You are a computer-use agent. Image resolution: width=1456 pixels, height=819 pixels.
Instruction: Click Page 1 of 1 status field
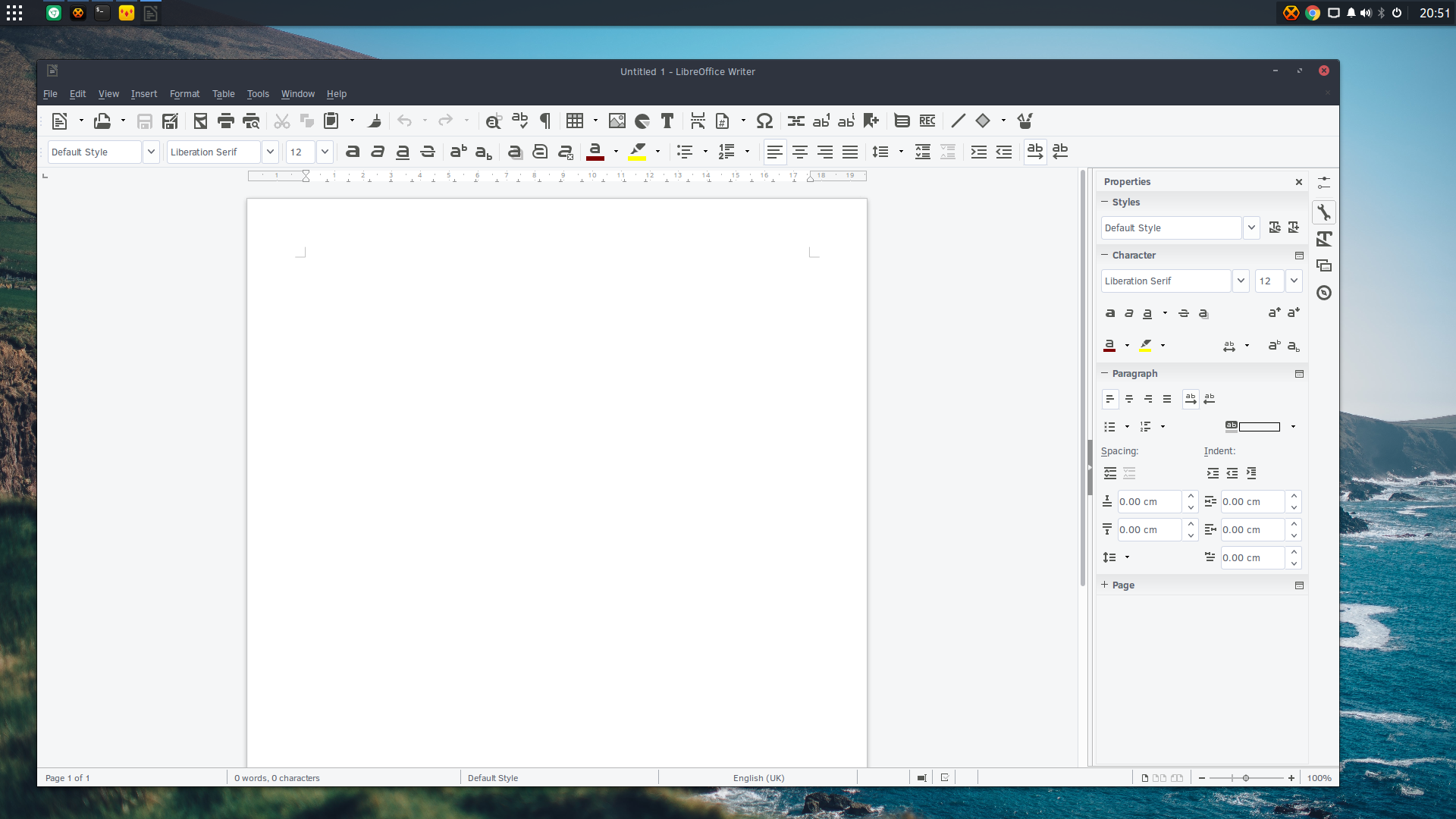[x=67, y=778]
